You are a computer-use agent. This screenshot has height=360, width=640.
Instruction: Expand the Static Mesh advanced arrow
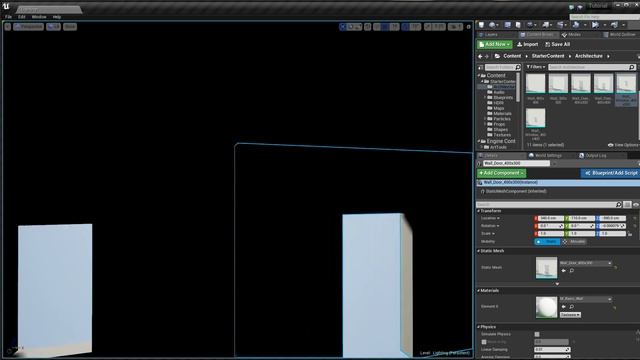557,284
